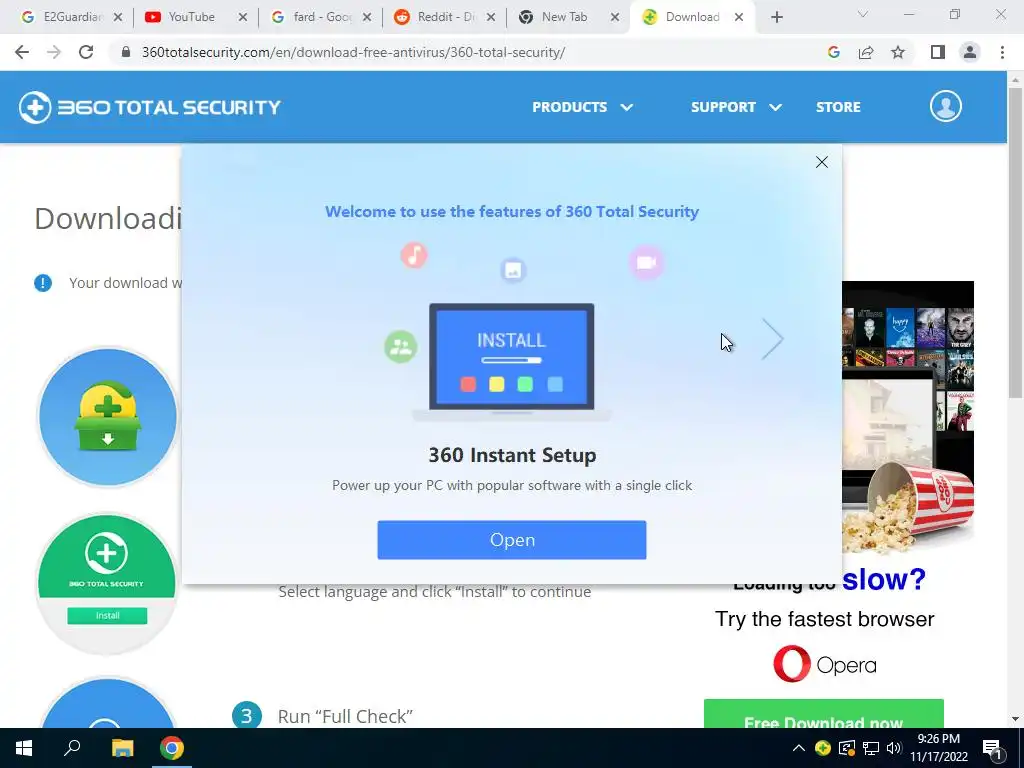Open the tab search chevron
This screenshot has width=1024, height=768.
862,14
